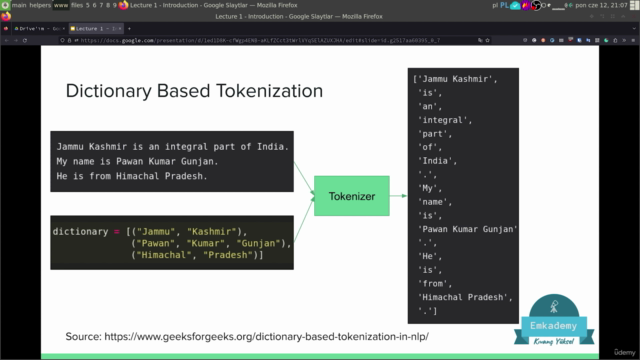Viewport: 640px width, 360px height.
Task: Bookmark this page with the star icon
Action: [487, 40]
